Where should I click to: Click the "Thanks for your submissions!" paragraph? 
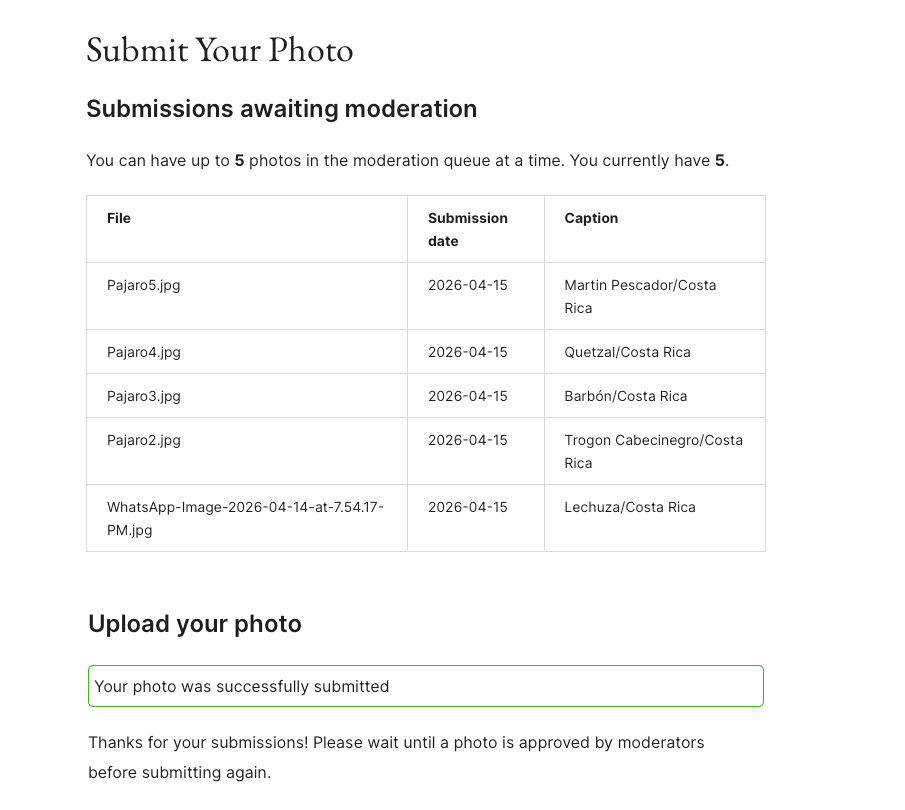[396, 757]
